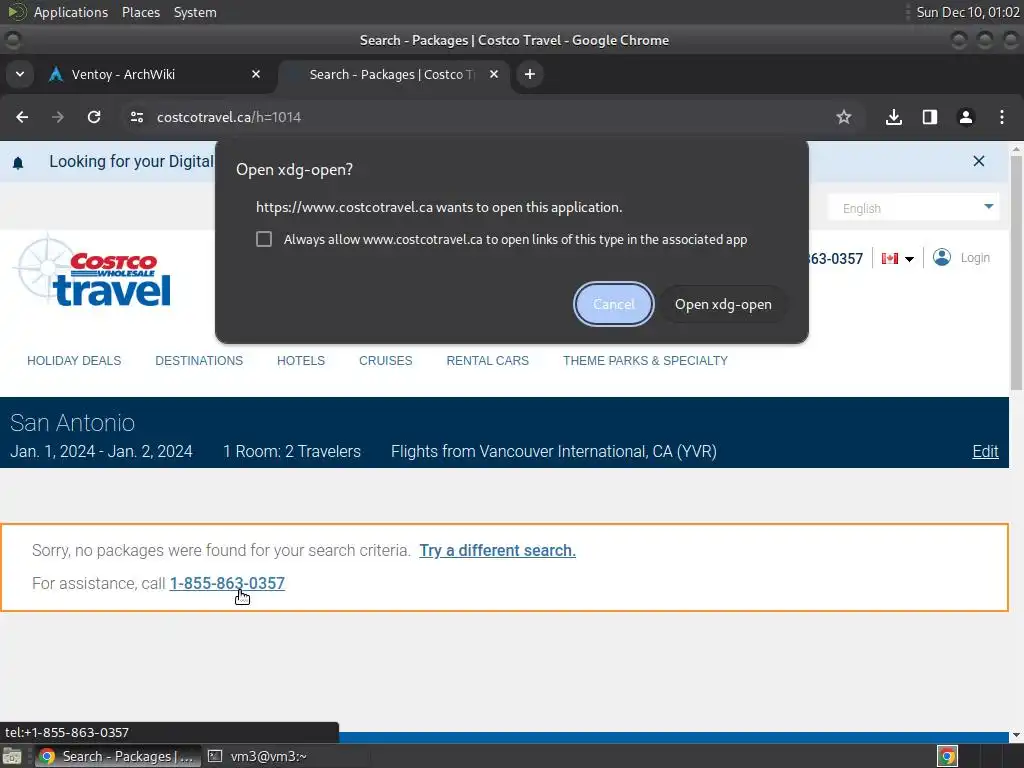Image resolution: width=1024 pixels, height=768 pixels.
Task: Toggle Chrome side panel icon
Action: click(x=929, y=117)
